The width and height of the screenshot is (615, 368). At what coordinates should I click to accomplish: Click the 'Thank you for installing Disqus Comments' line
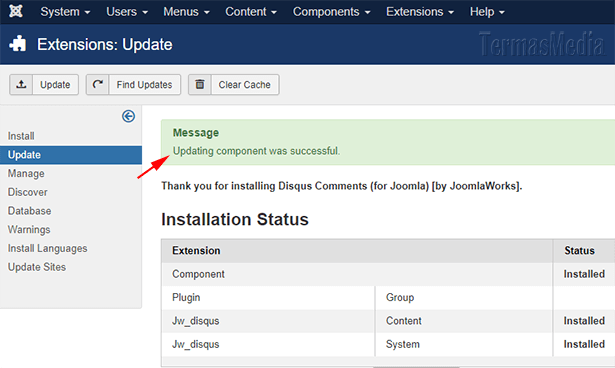point(342,186)
